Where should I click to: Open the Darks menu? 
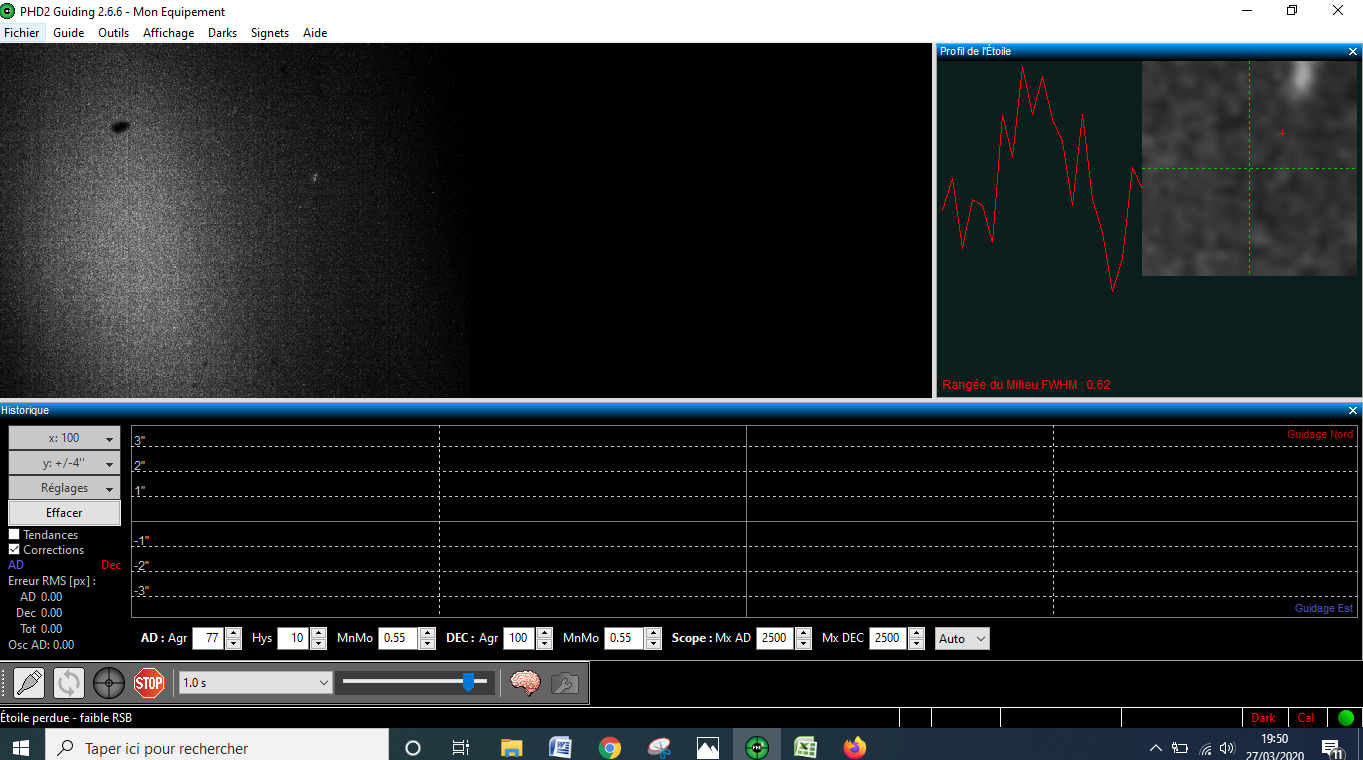tap(223, 33)
